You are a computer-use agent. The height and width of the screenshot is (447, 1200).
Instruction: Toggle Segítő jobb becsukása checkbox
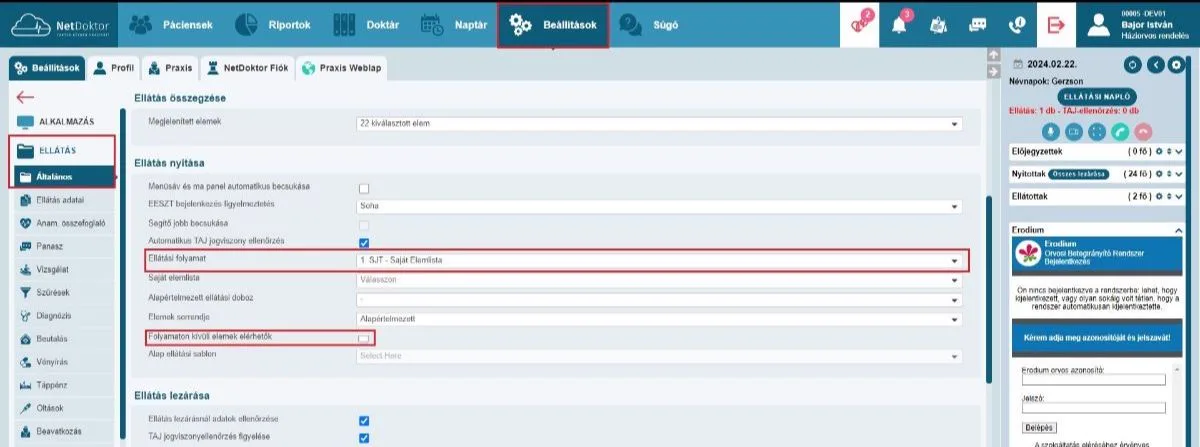364,225
